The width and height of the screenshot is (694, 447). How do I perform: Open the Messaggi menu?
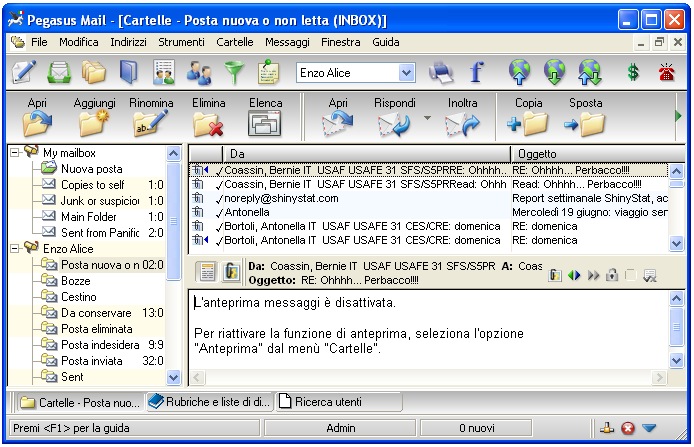287,42
